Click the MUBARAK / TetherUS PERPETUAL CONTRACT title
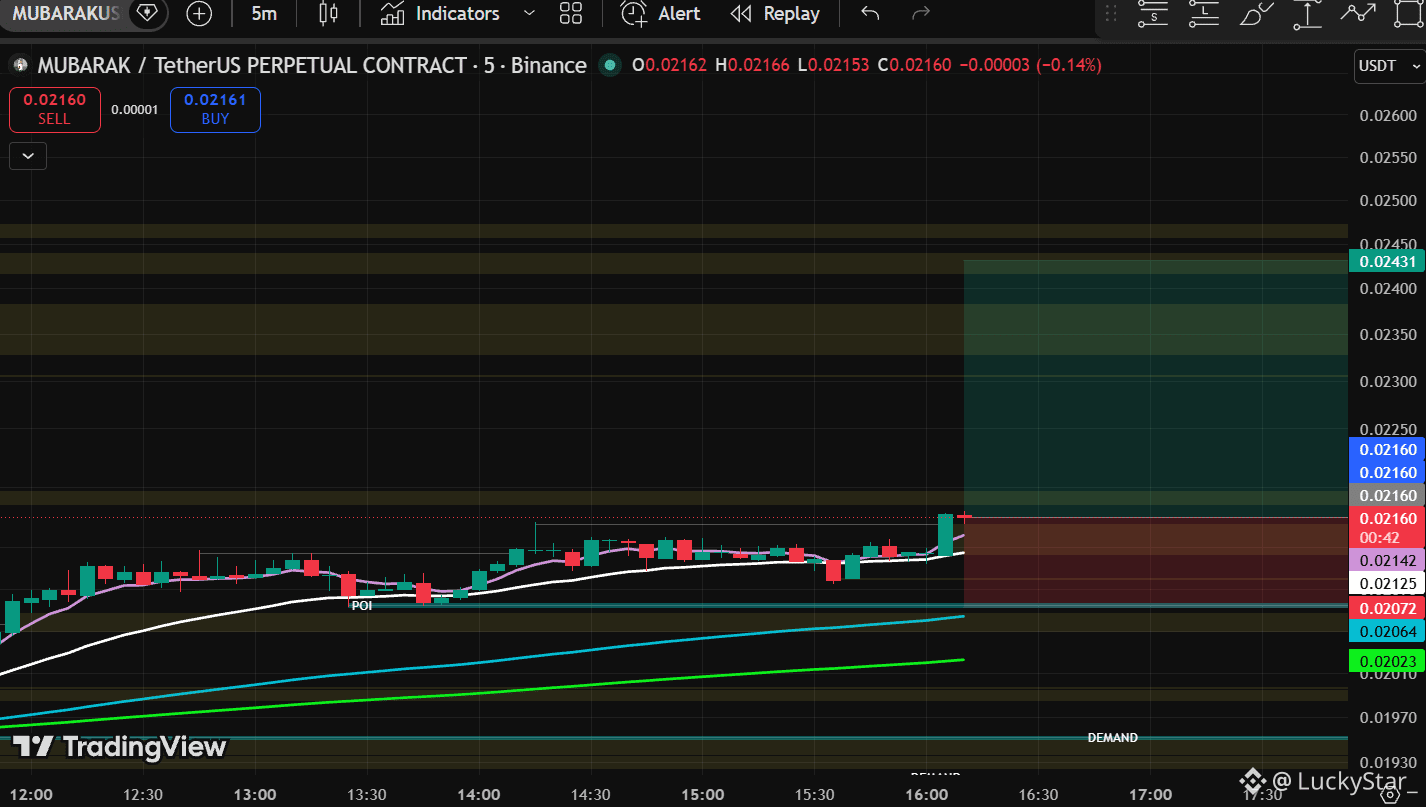 point(312,66)
